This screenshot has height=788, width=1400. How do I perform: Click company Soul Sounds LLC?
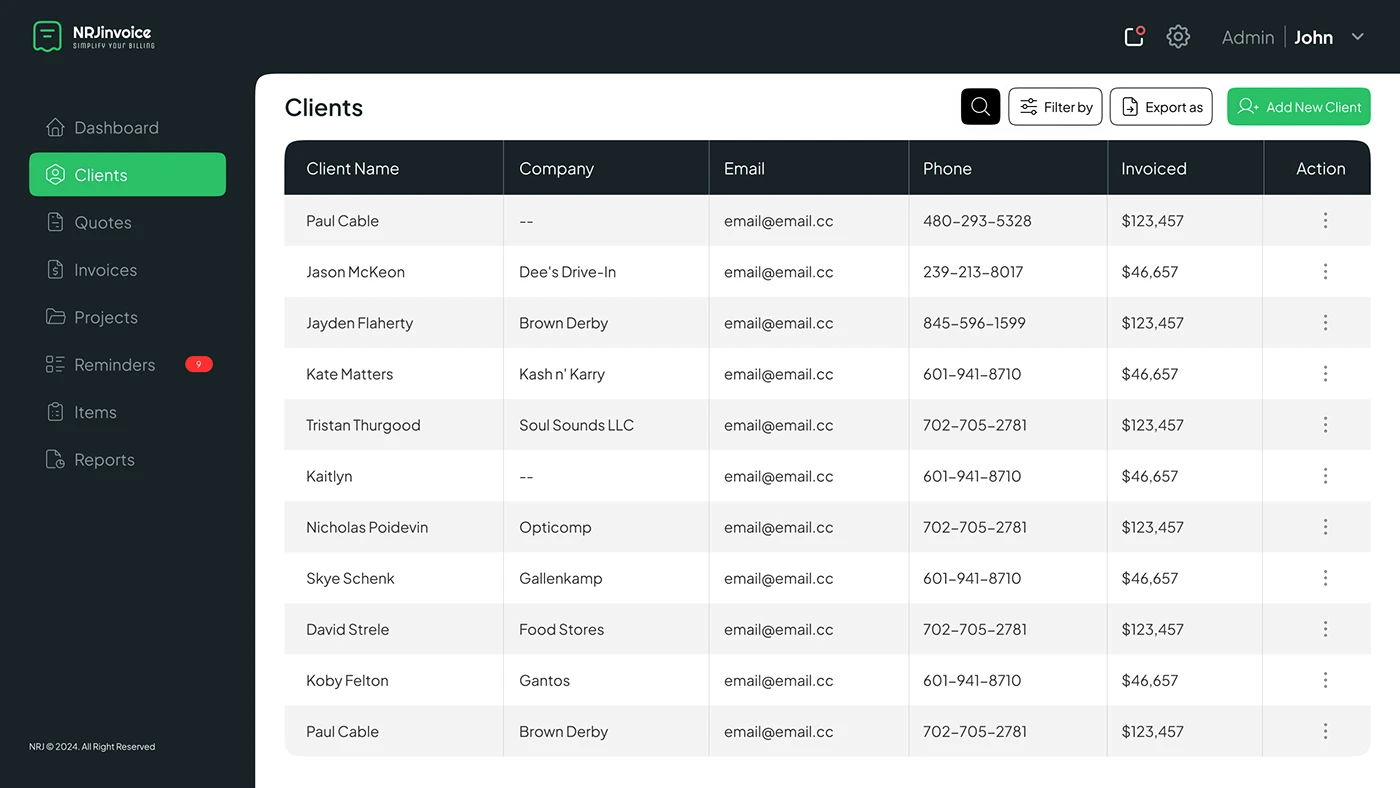576,425
